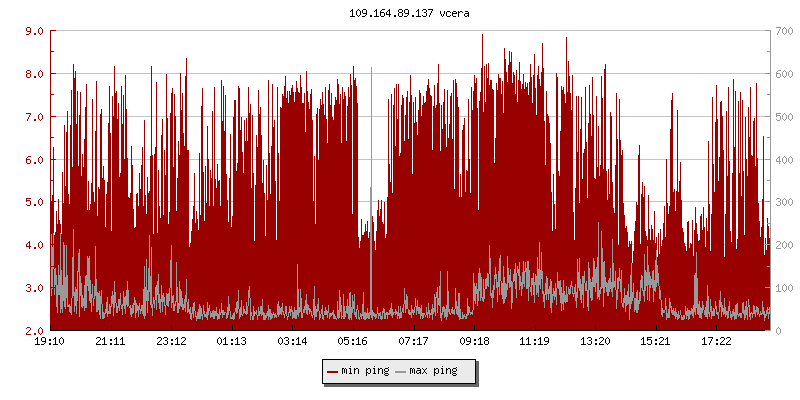The width and height of the screenshot is (800, 400).
Task: Select the "max ping" legend label
Action: [434, 371]
